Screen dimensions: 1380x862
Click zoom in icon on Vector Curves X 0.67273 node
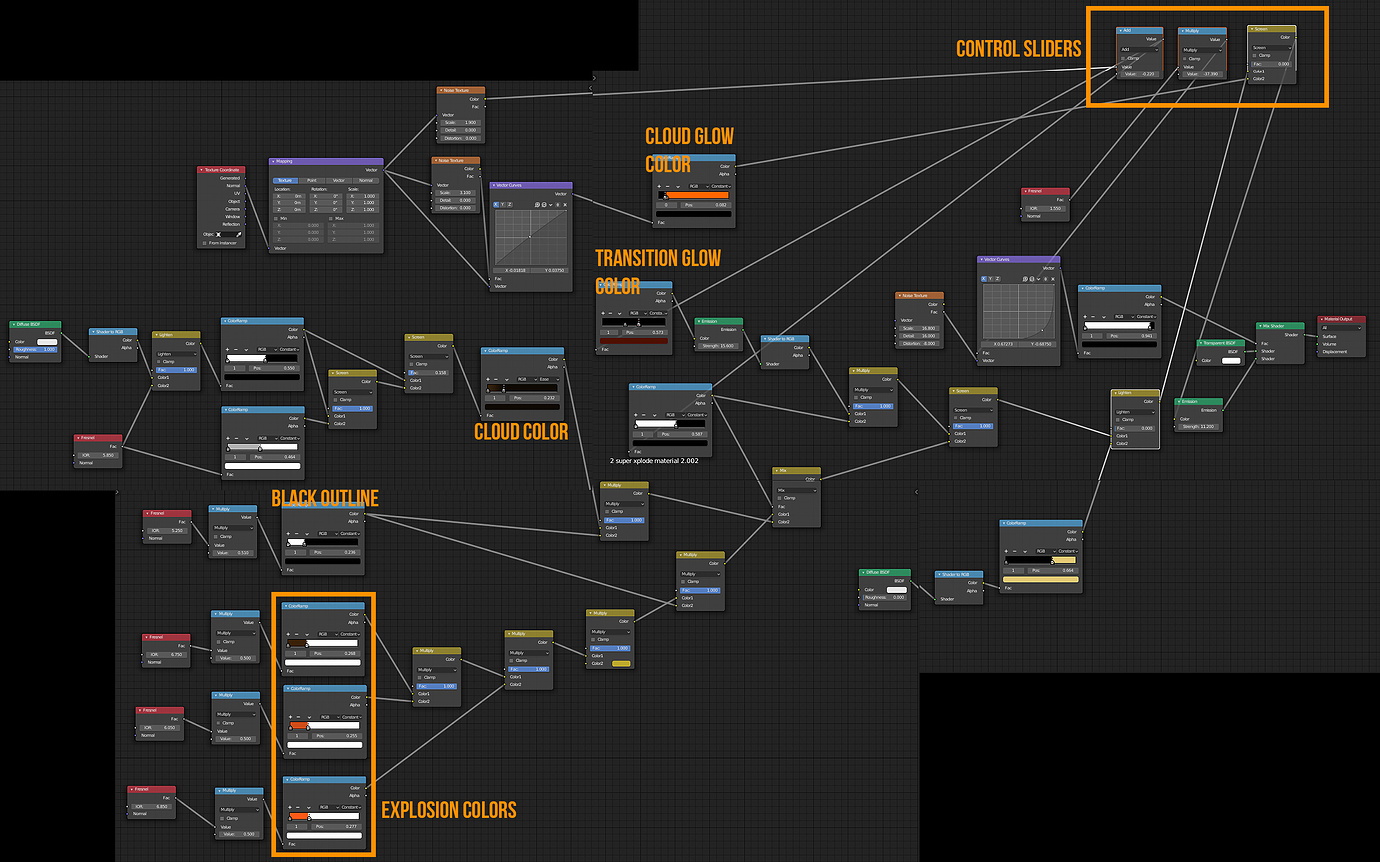[1025, 279]
